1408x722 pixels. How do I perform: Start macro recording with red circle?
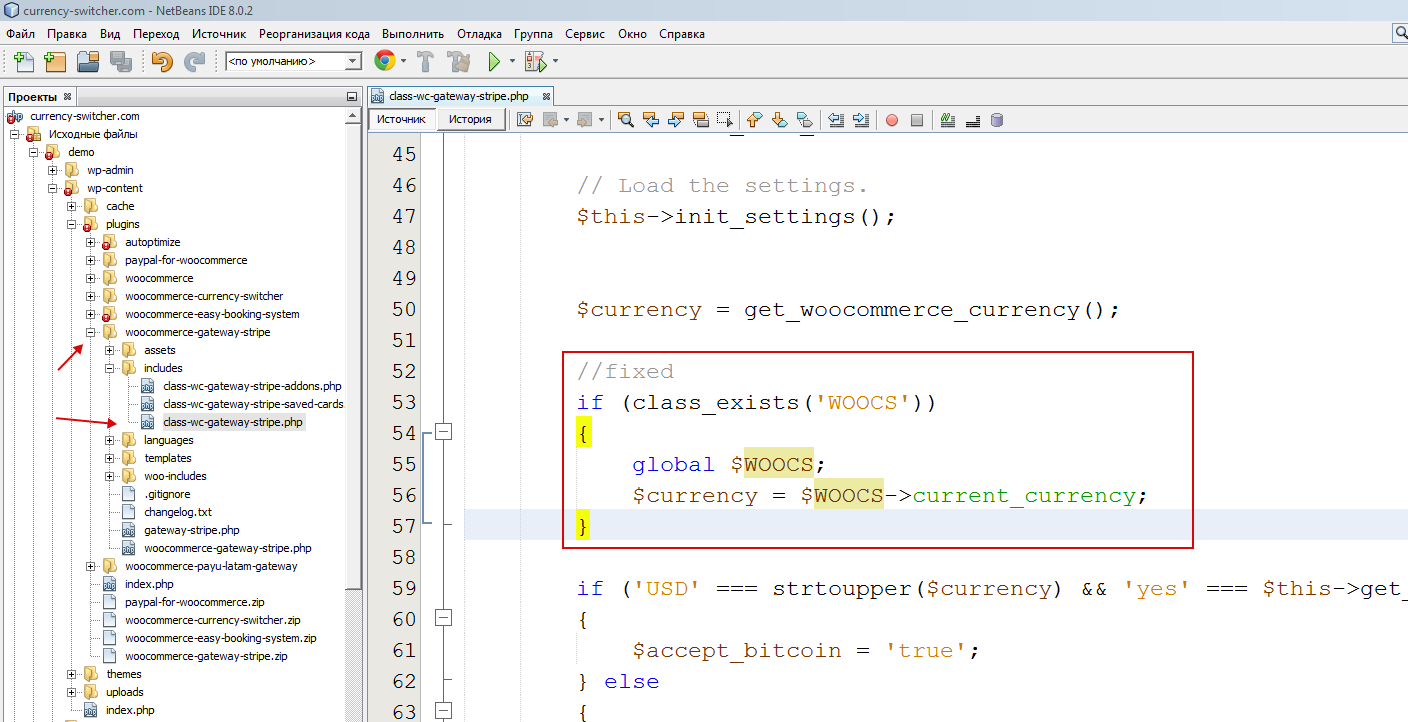click(x=891, y=120)
